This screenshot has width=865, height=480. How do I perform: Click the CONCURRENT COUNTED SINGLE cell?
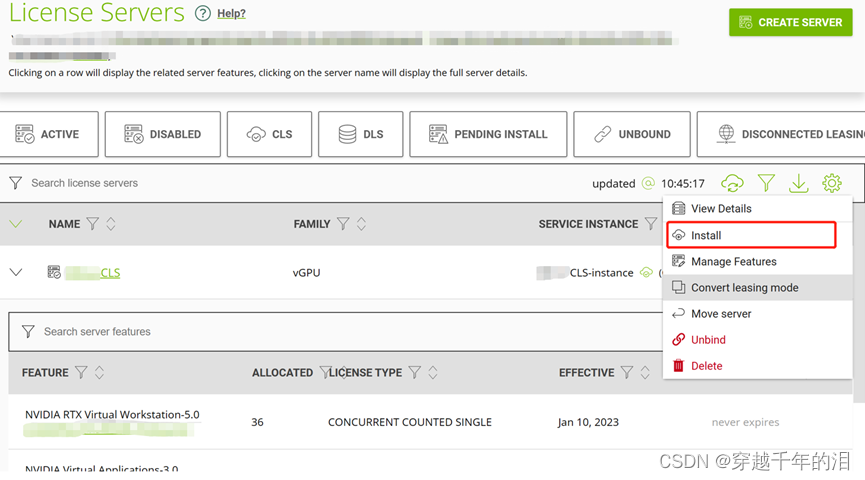pos(409,422)
